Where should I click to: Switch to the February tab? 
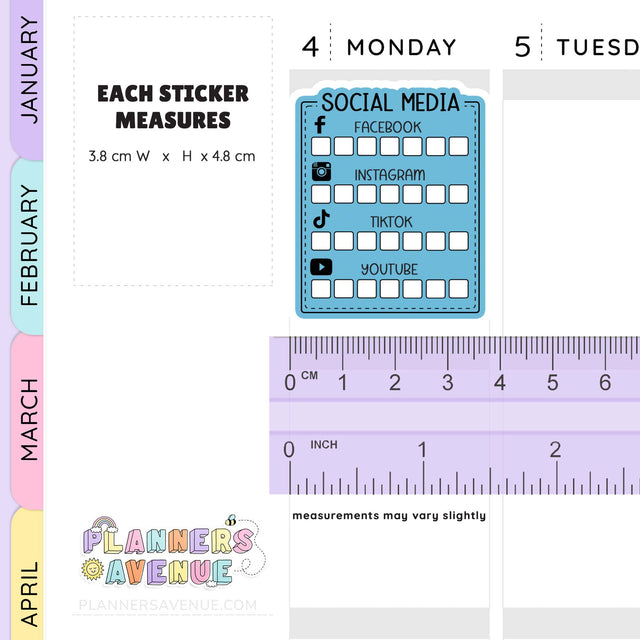pos(29,245)
